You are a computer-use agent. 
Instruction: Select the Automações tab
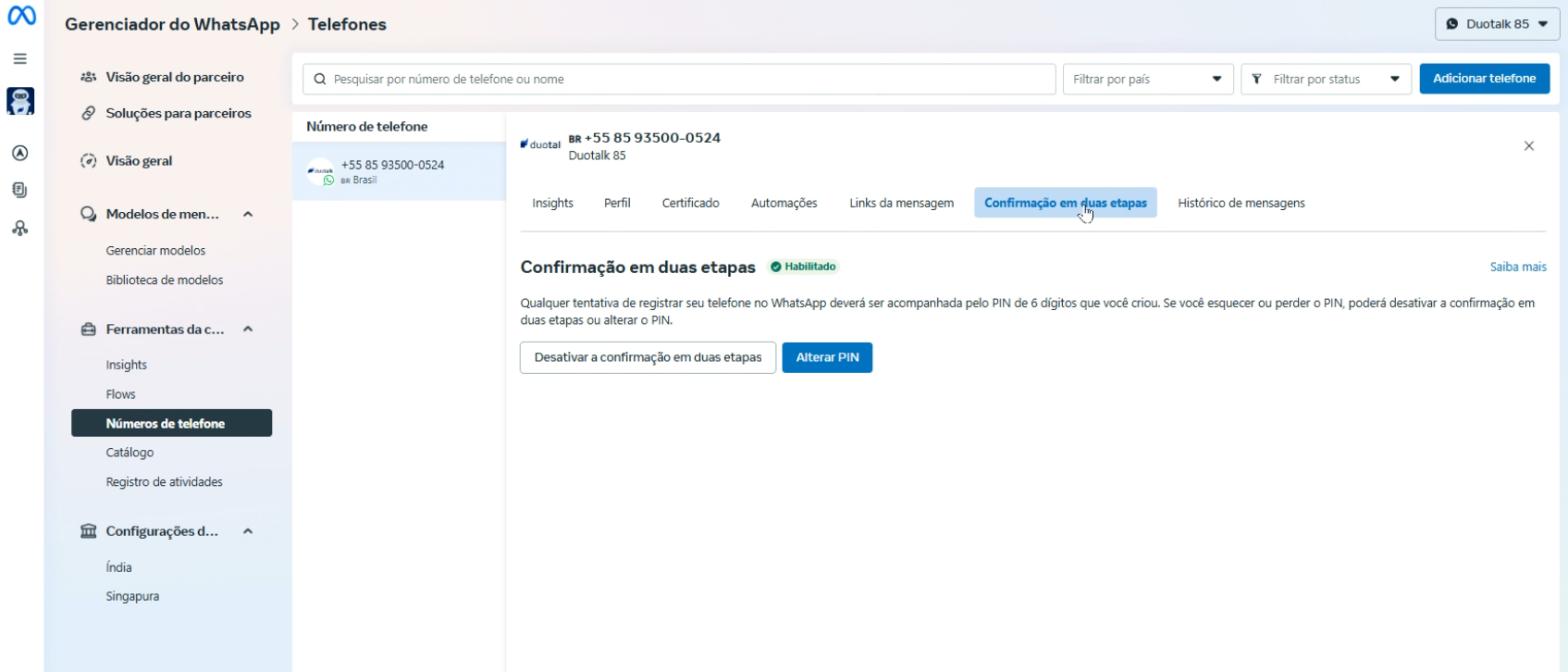pos(784,203)
